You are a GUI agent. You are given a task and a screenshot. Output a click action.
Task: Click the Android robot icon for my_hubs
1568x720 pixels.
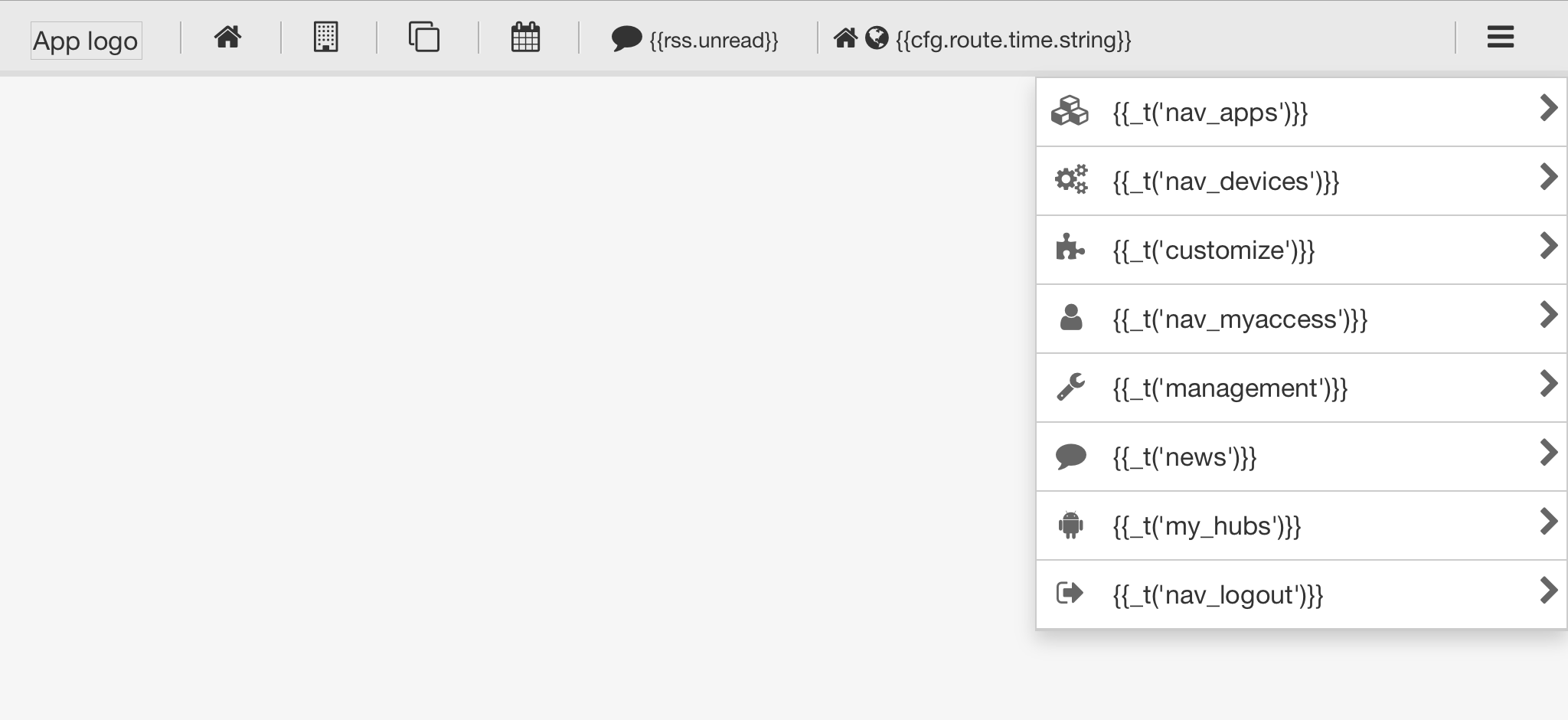1070,525
